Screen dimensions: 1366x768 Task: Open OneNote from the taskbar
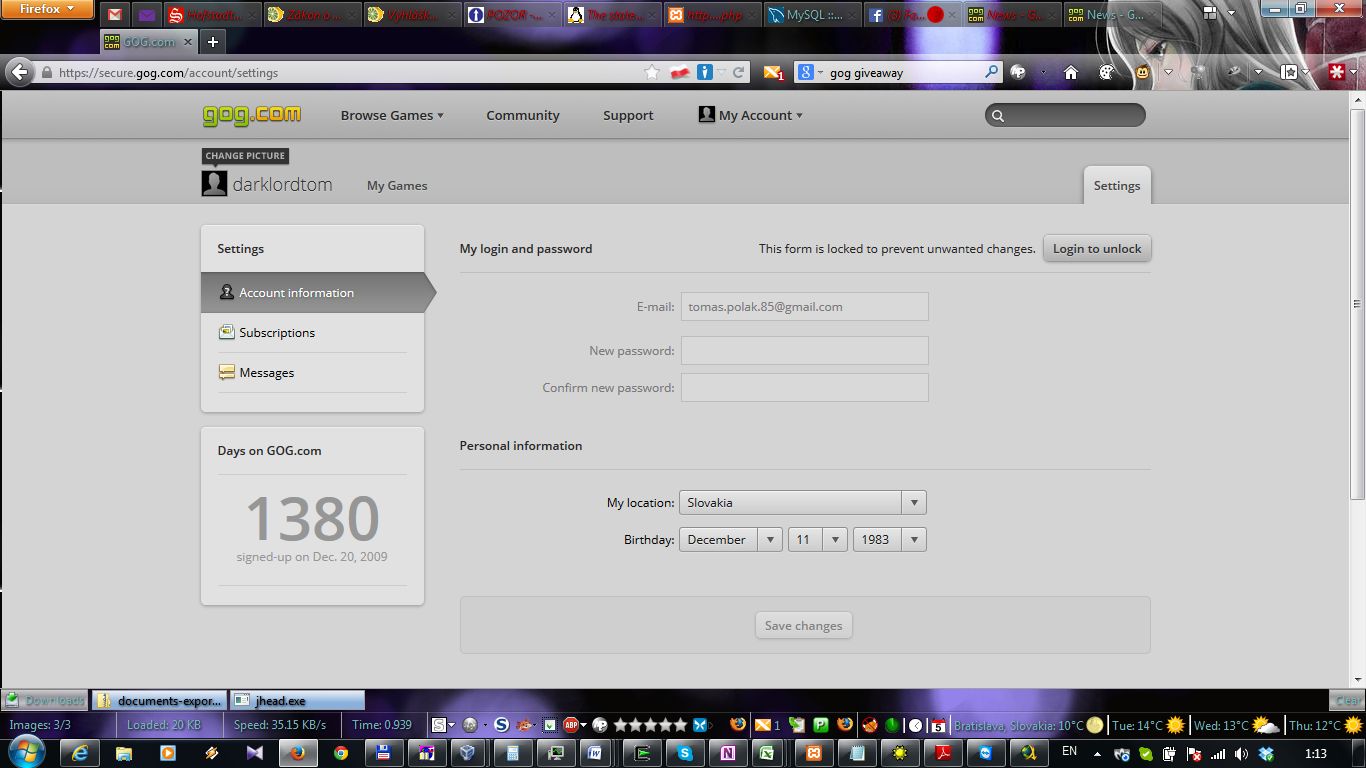pos(728,753)
